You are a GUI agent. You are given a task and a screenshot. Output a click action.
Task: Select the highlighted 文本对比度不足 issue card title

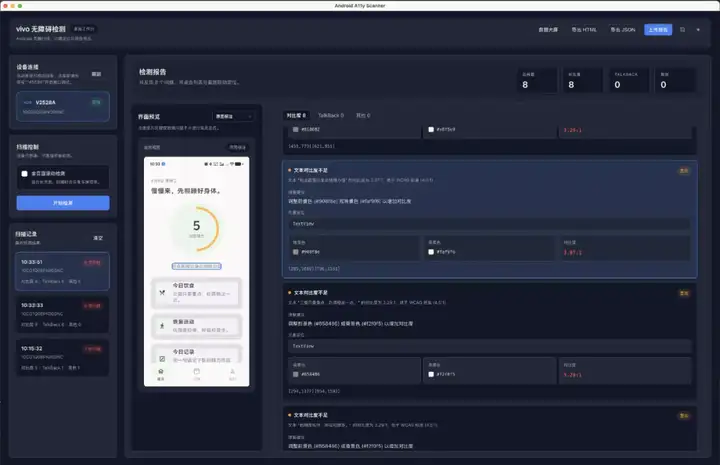[x=310, y=170]
